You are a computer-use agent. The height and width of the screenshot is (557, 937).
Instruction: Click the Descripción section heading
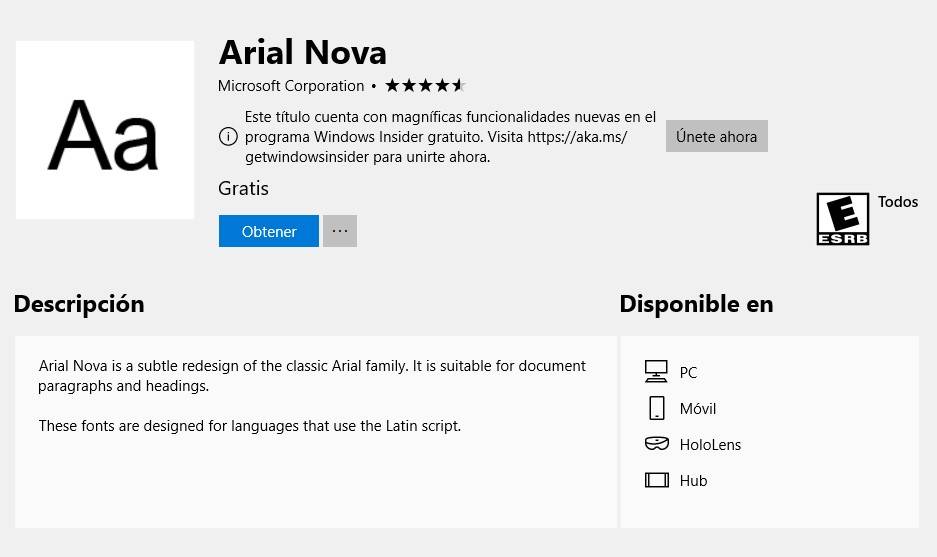click(79, 304)
